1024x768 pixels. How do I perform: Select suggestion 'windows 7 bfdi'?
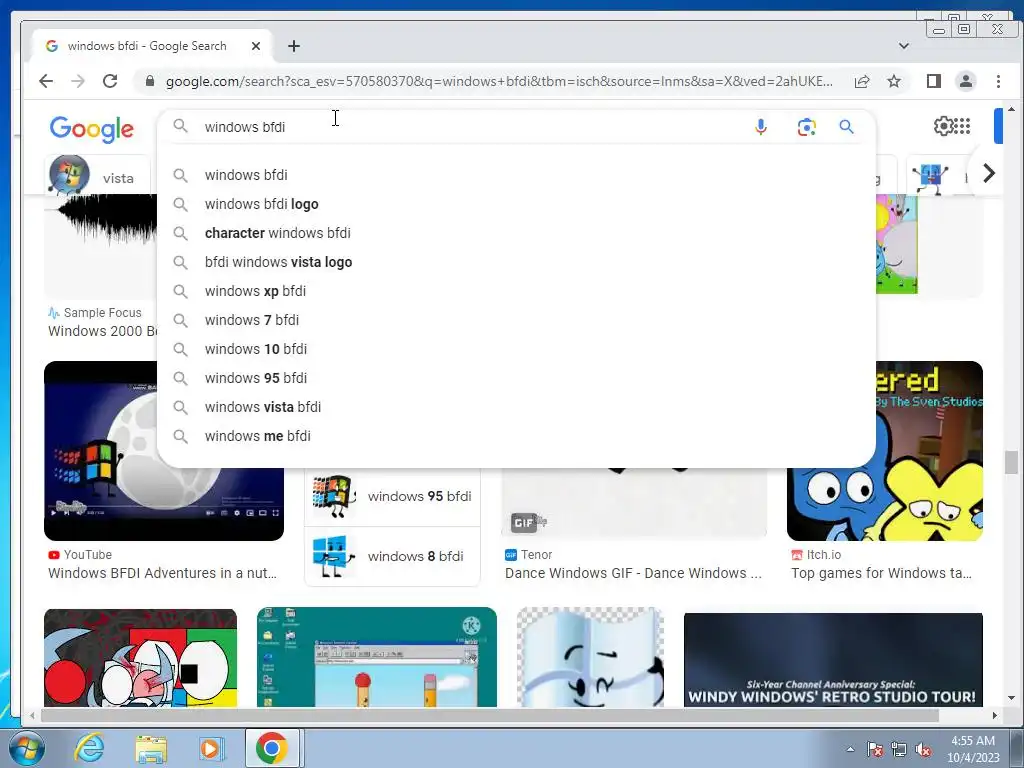pos(516,320)
